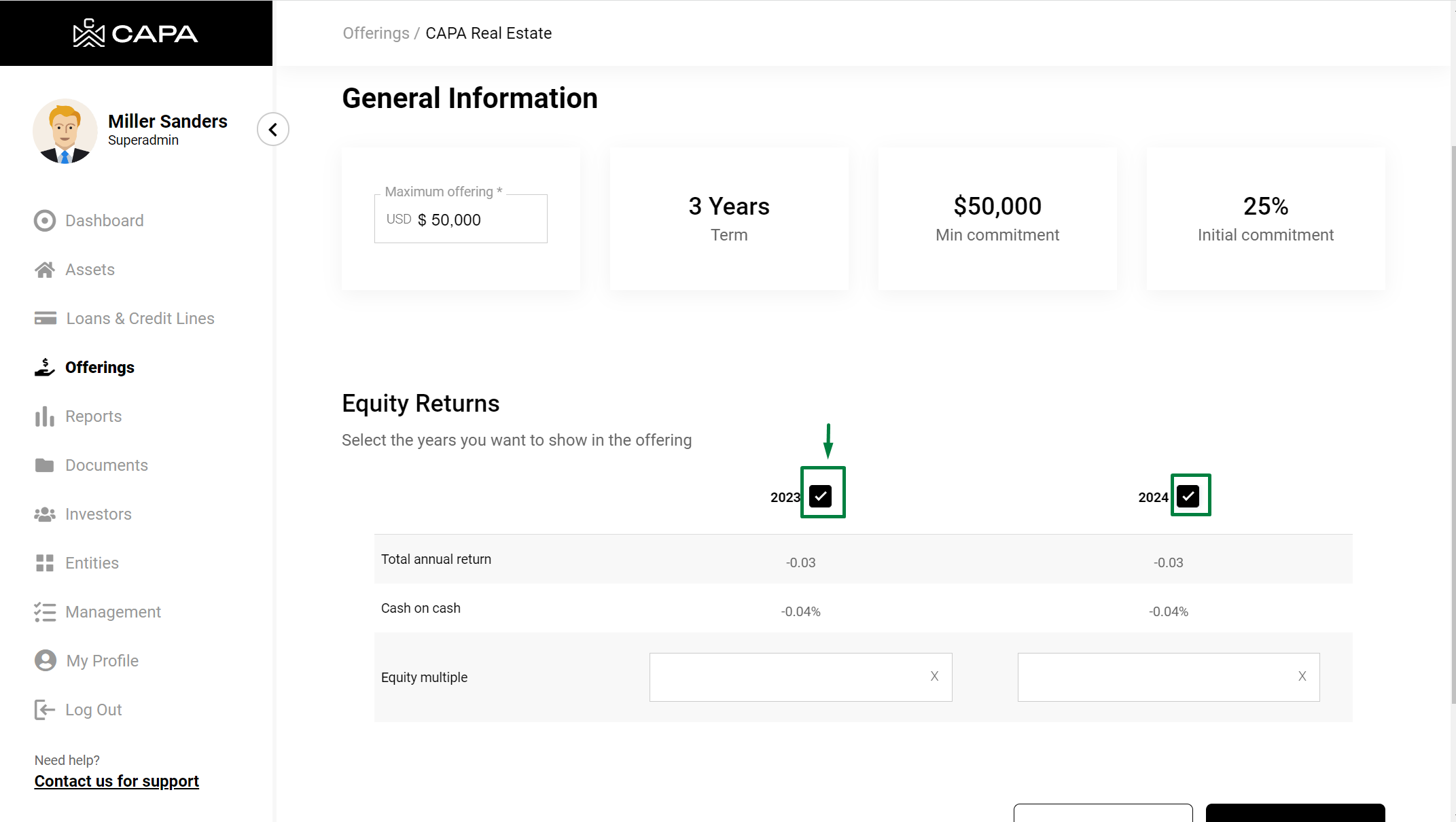Click the Log Out arrow icon

[x=45, y=710]
